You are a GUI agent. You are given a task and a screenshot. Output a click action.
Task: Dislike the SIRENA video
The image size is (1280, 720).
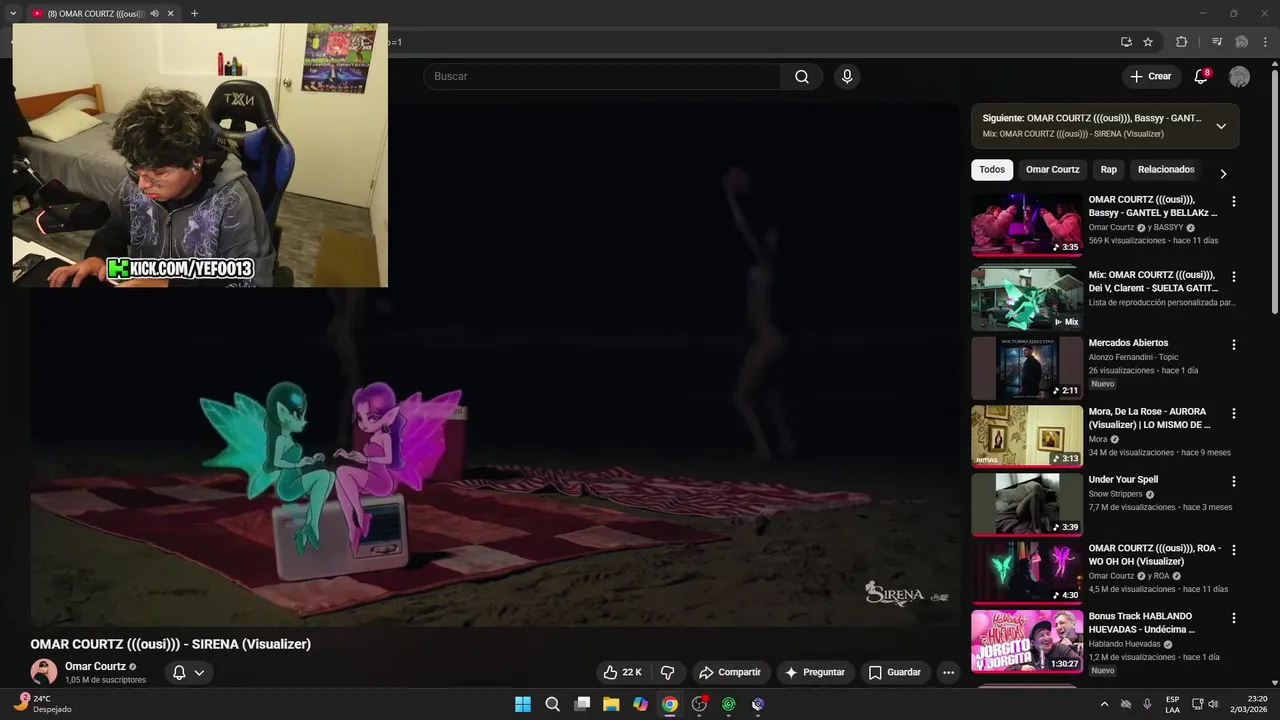pos(668,673)
